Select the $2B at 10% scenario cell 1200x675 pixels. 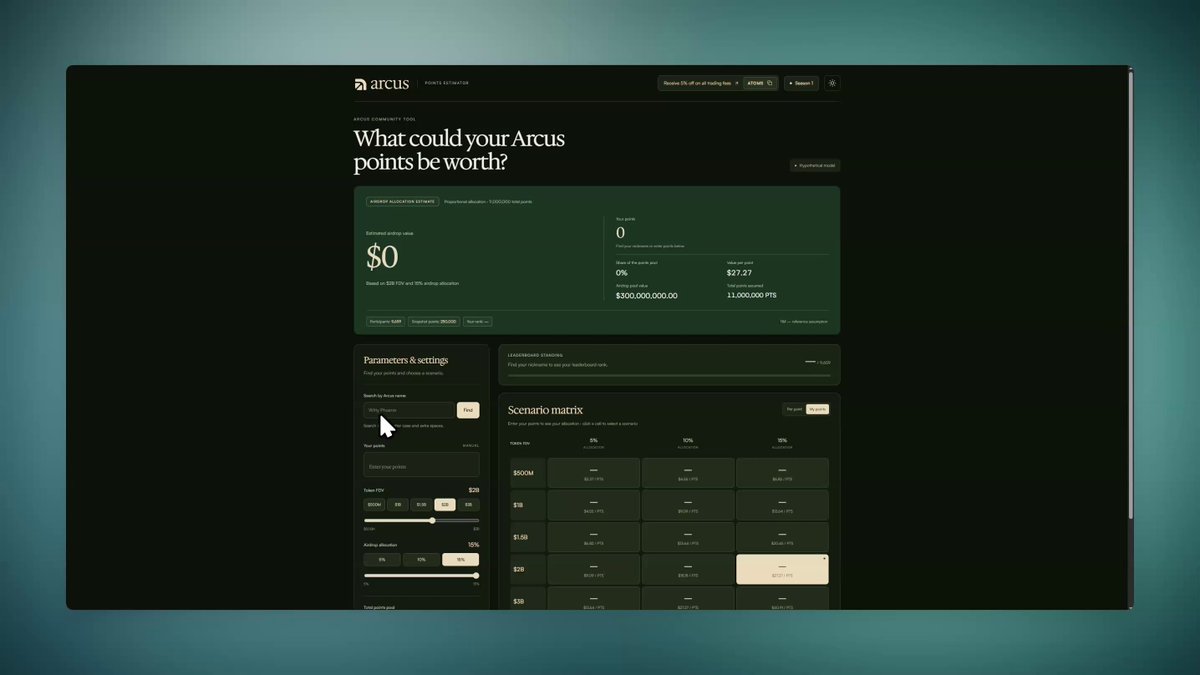pos(688,569)
